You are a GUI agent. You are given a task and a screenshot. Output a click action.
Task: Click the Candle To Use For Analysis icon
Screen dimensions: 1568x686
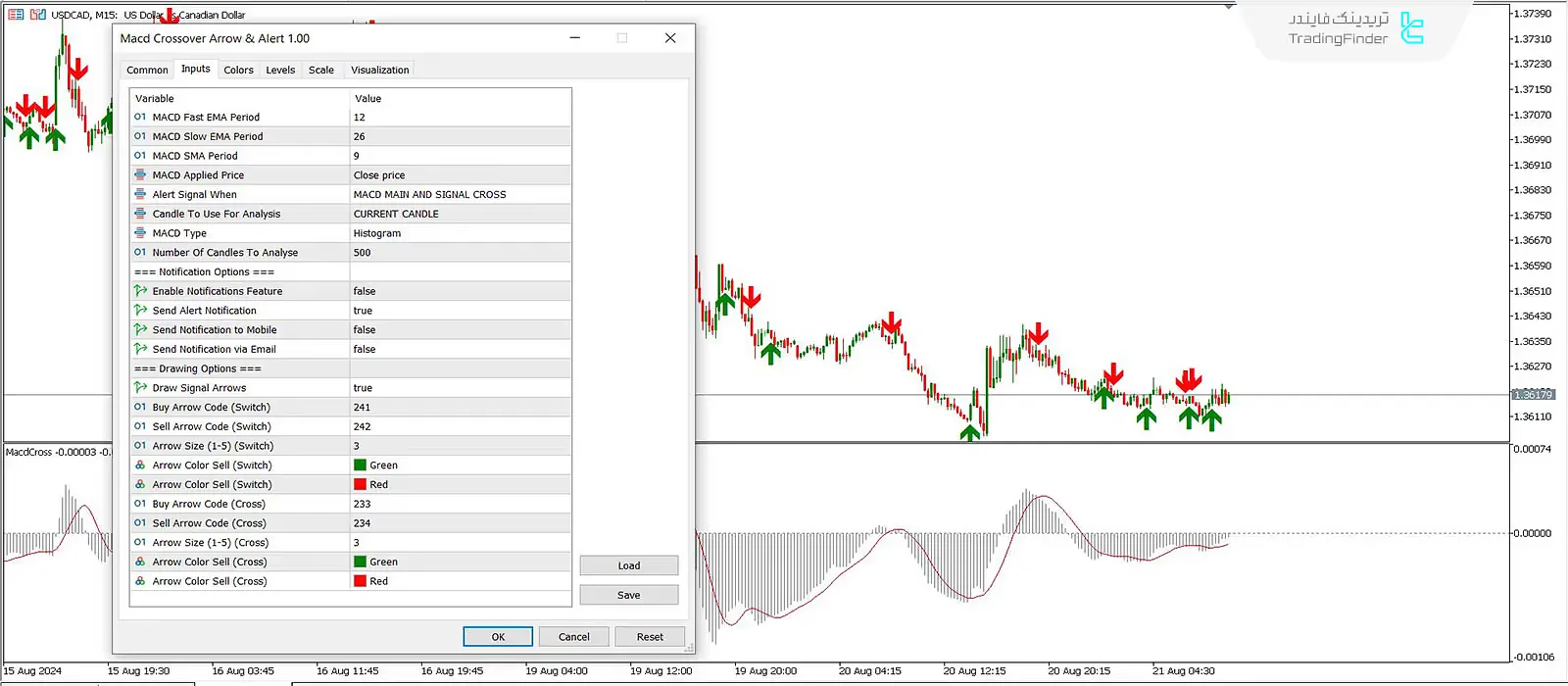tap(140, 213)
